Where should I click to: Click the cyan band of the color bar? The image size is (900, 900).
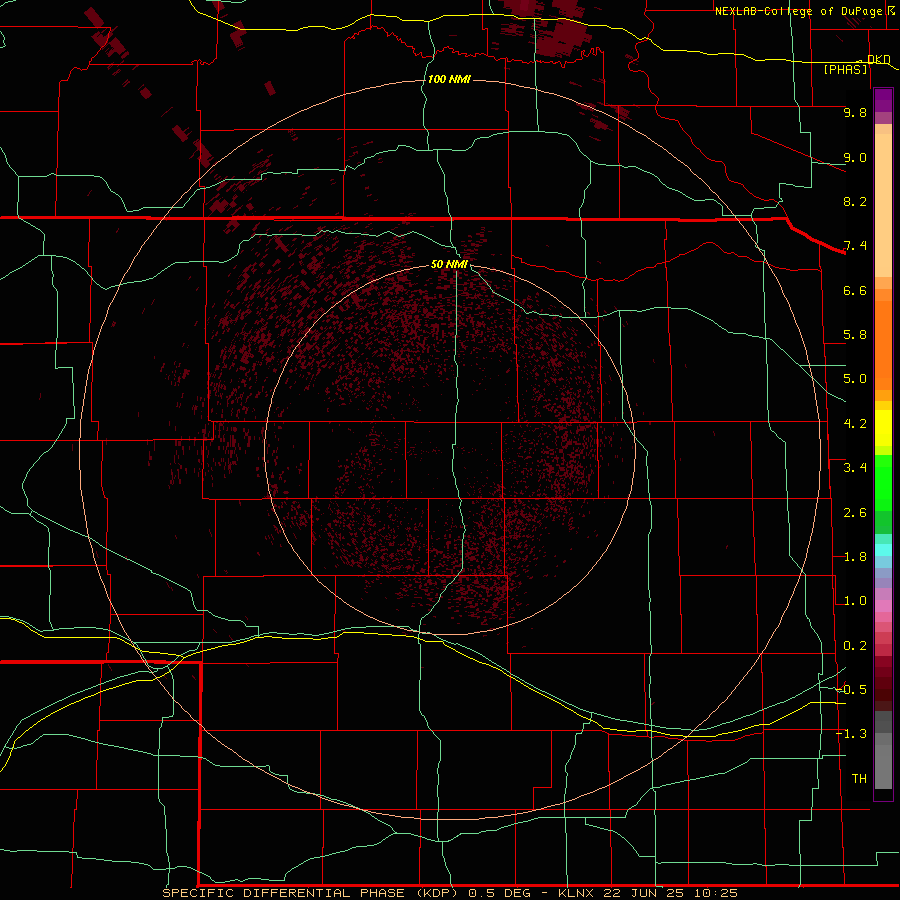point(883,550)
